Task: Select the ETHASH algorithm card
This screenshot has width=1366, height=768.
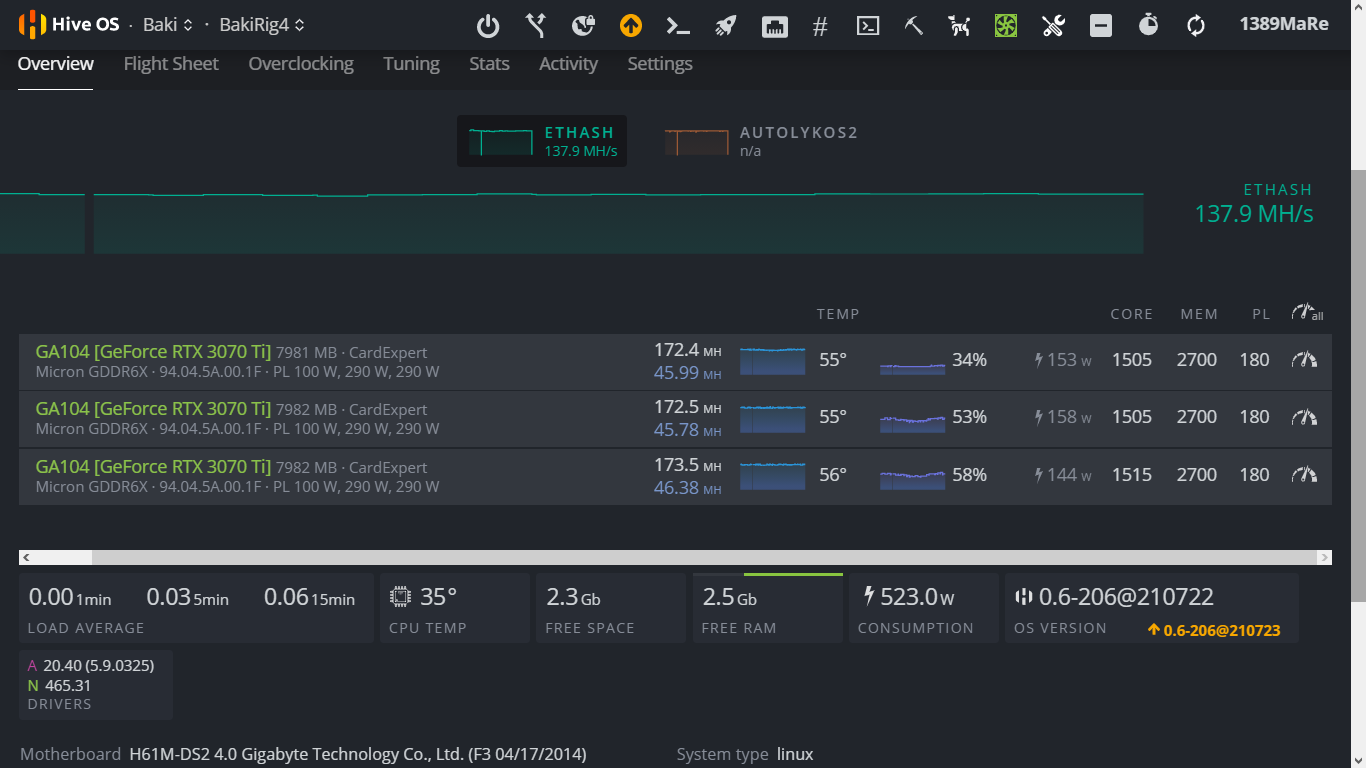Action: pyautogui.click(x=542, y=141)
